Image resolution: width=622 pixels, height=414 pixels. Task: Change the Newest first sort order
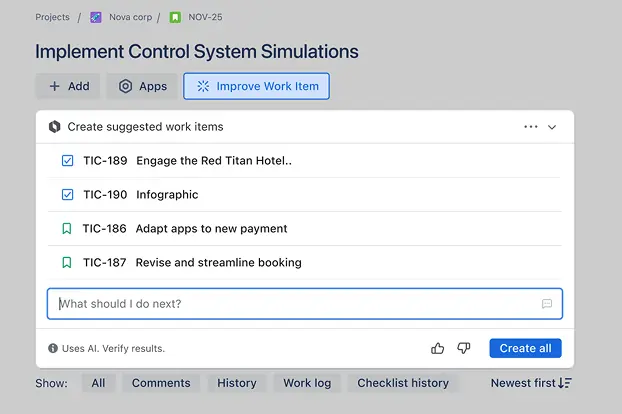[531, 383]
